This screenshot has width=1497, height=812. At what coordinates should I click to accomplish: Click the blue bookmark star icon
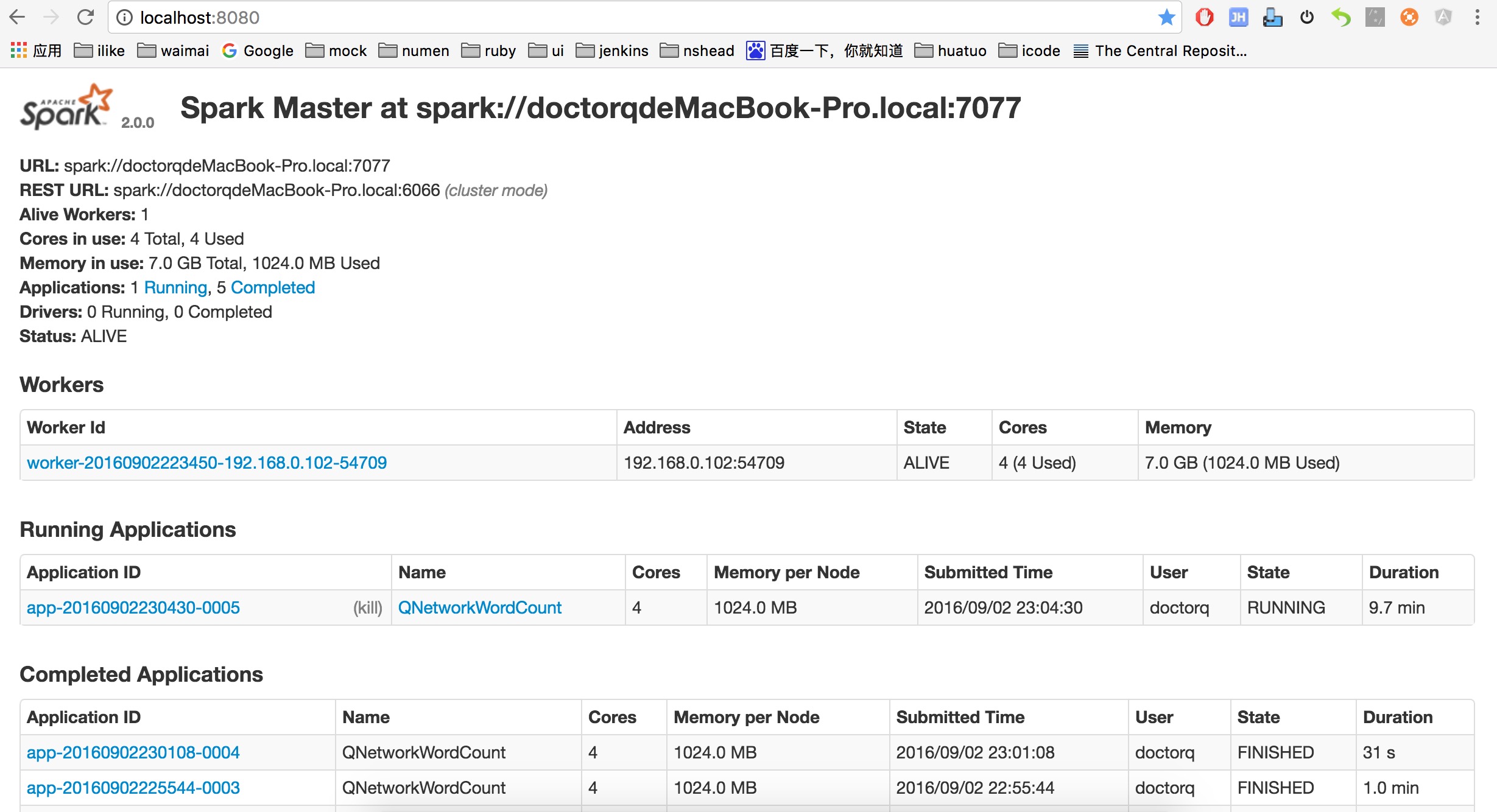(x=1166, y=17)
